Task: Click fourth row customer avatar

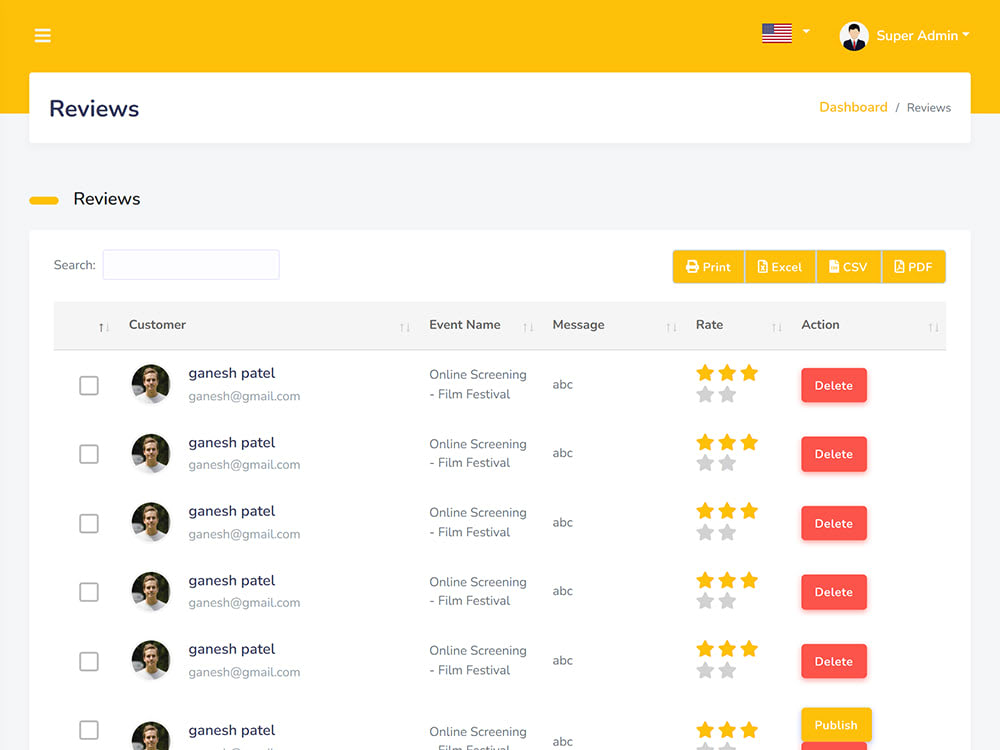Action: 151,591
